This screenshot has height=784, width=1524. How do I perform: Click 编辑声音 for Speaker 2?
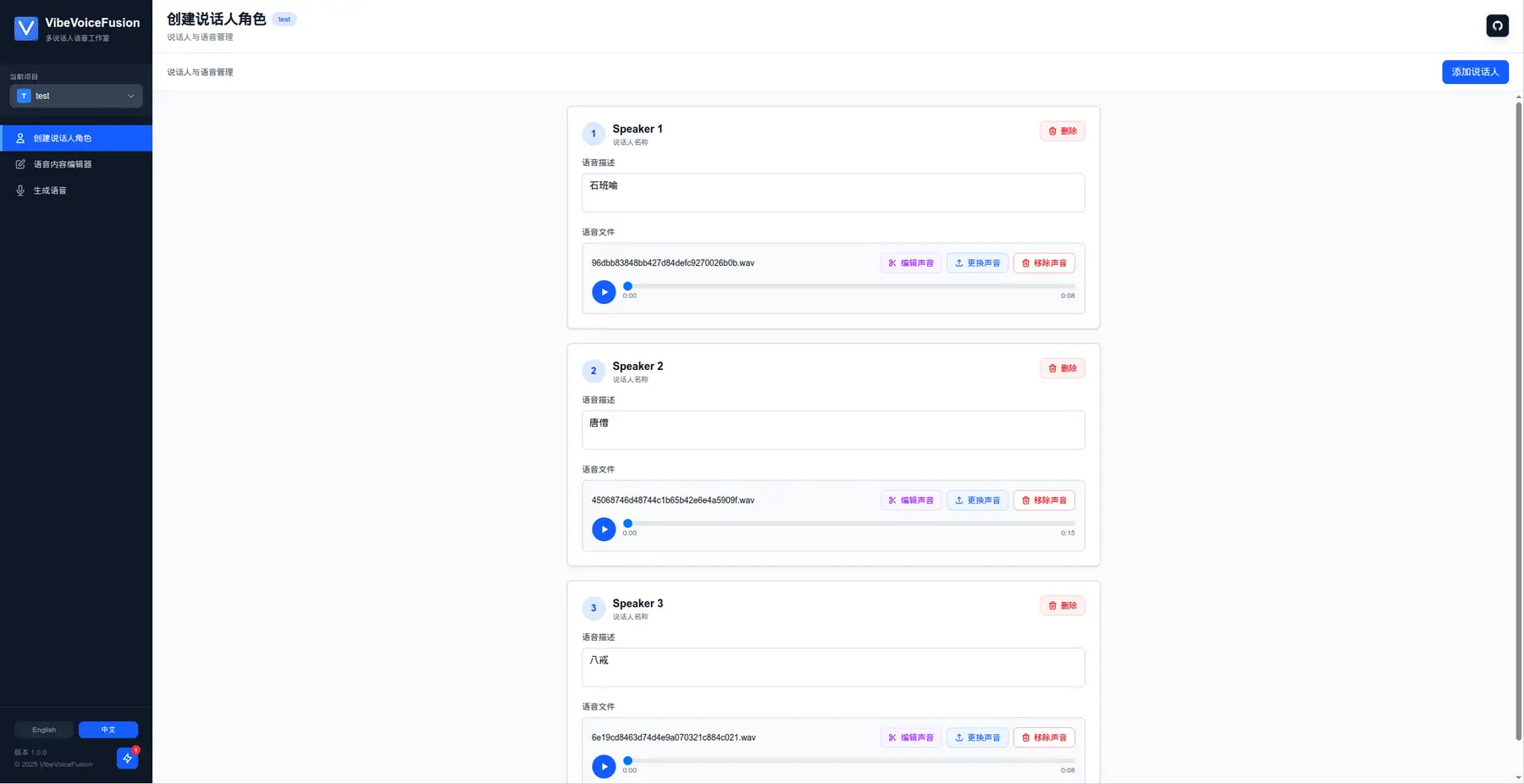(910, 500)
